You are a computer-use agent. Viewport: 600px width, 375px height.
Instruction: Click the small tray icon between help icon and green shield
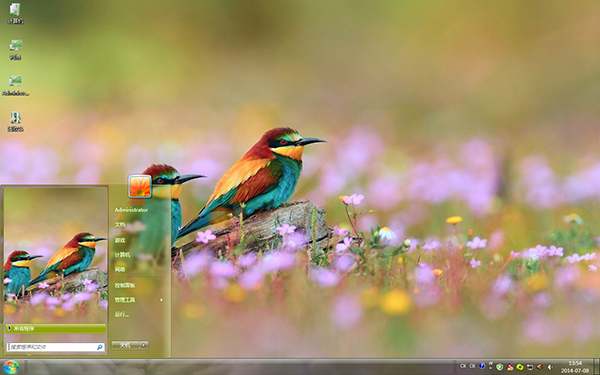tap(491, 365)
